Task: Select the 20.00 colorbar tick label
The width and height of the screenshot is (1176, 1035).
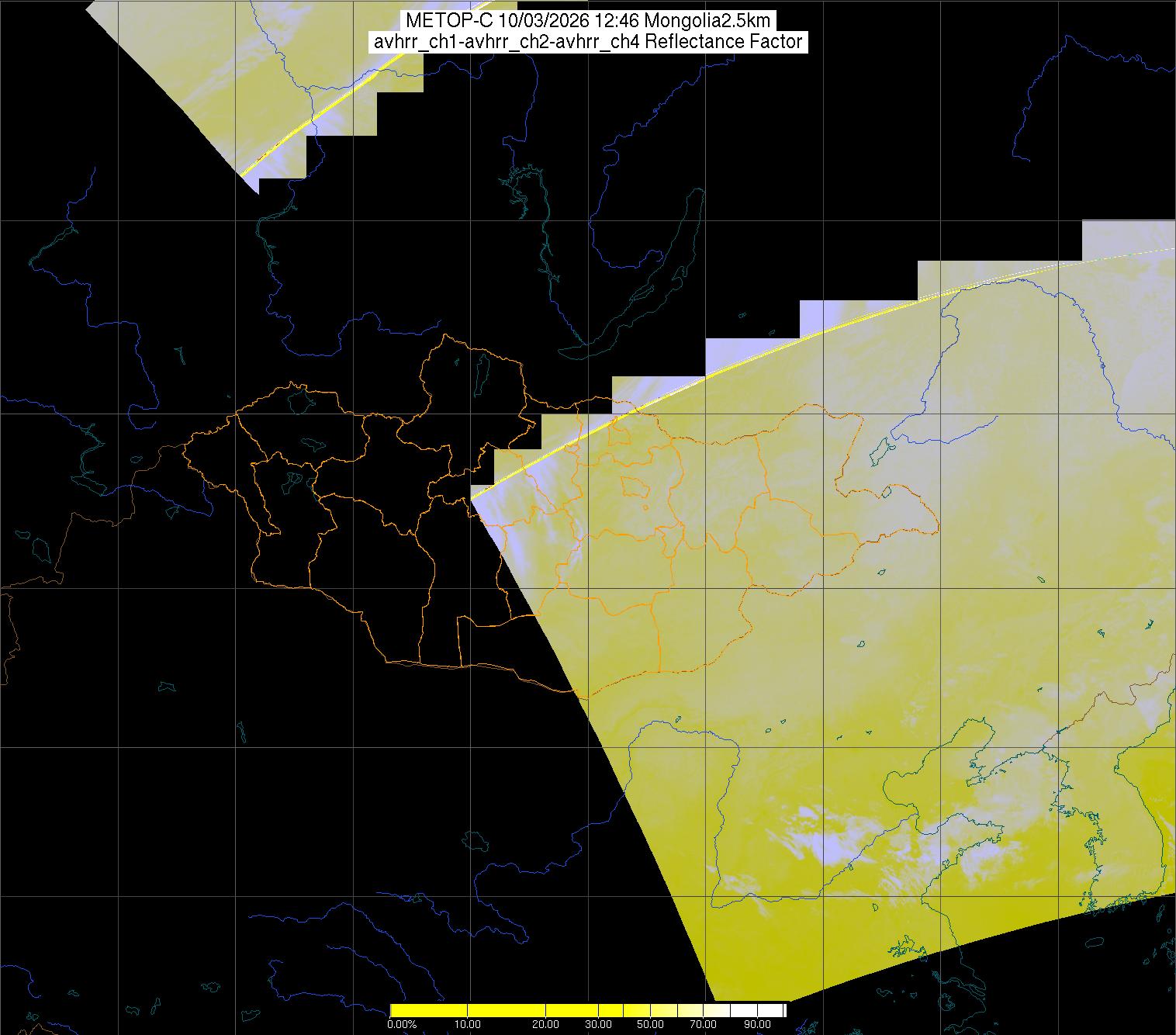Action: [x=546, y=1025]
